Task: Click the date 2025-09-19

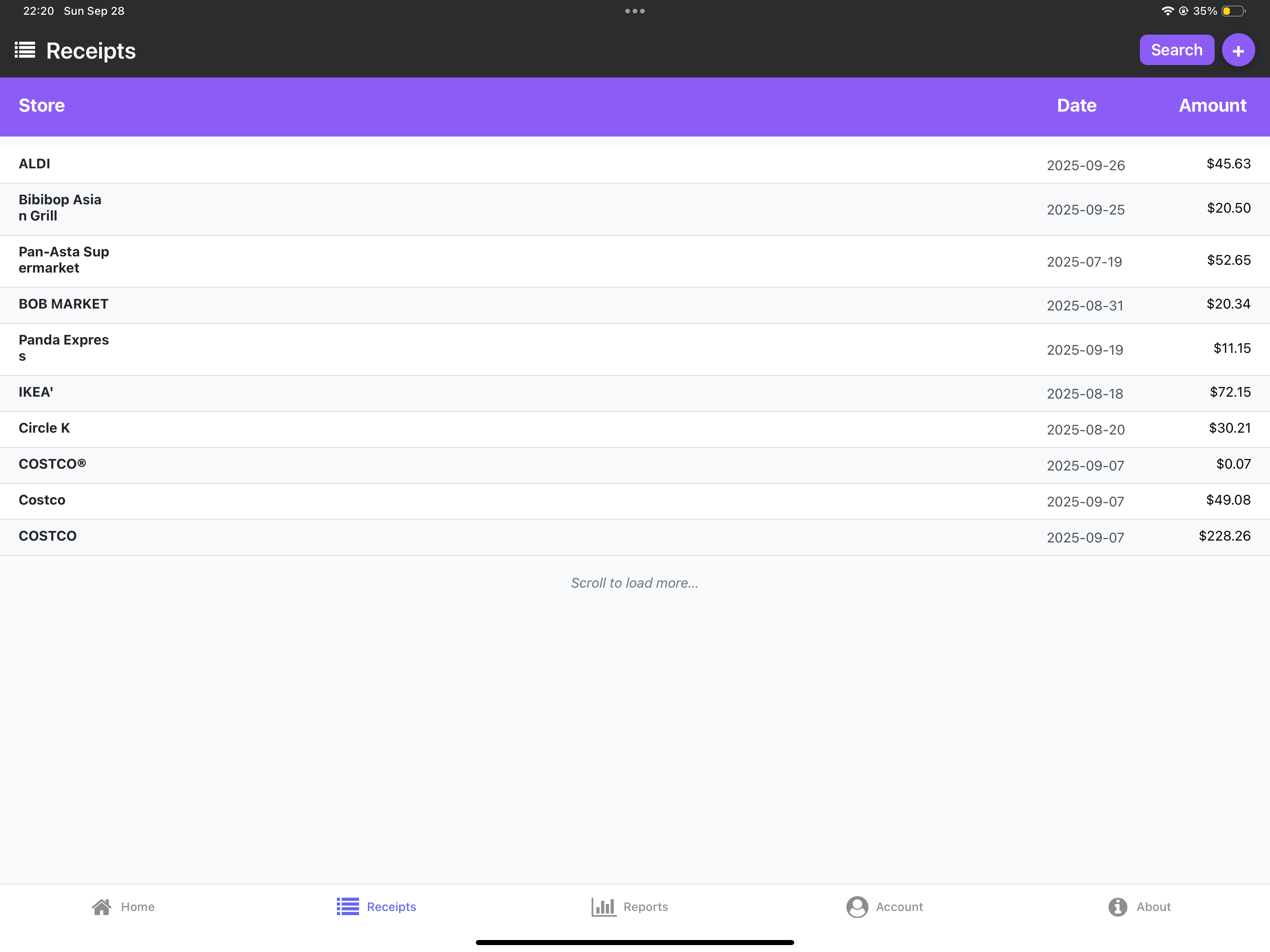Action: coord(1084,350)
